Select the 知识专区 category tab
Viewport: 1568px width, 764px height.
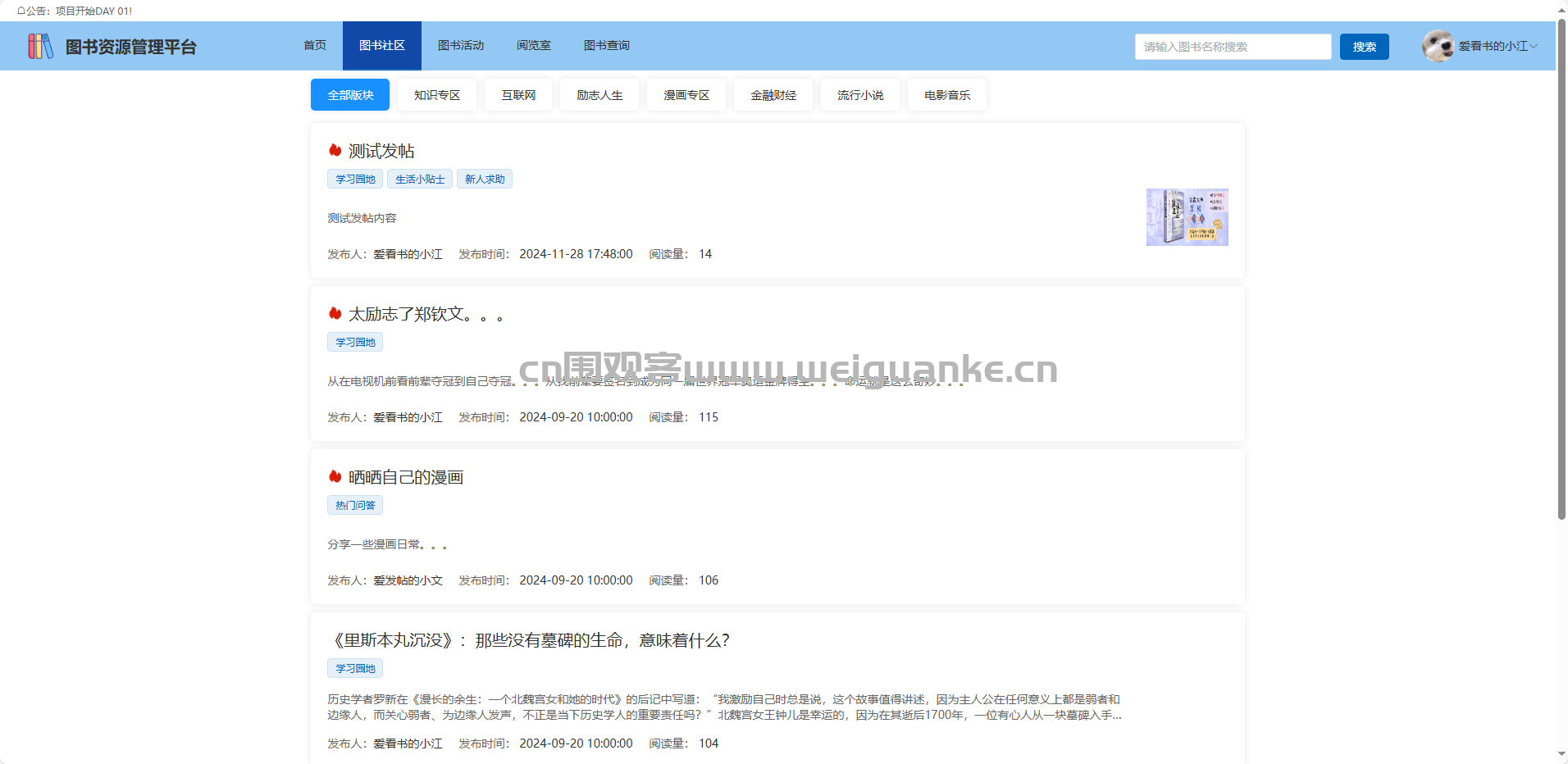point(437,95)
